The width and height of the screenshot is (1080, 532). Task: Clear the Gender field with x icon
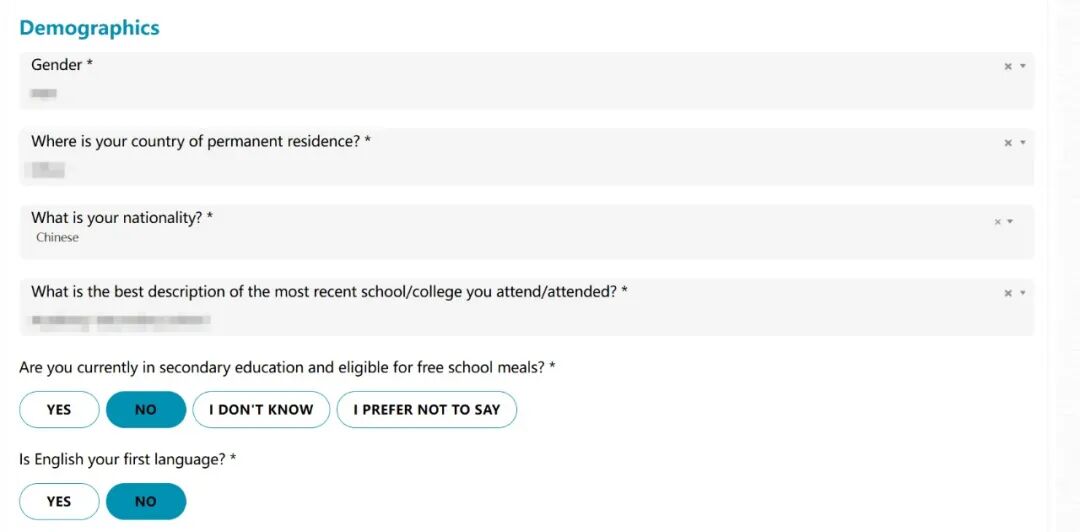pos(1008,66)
